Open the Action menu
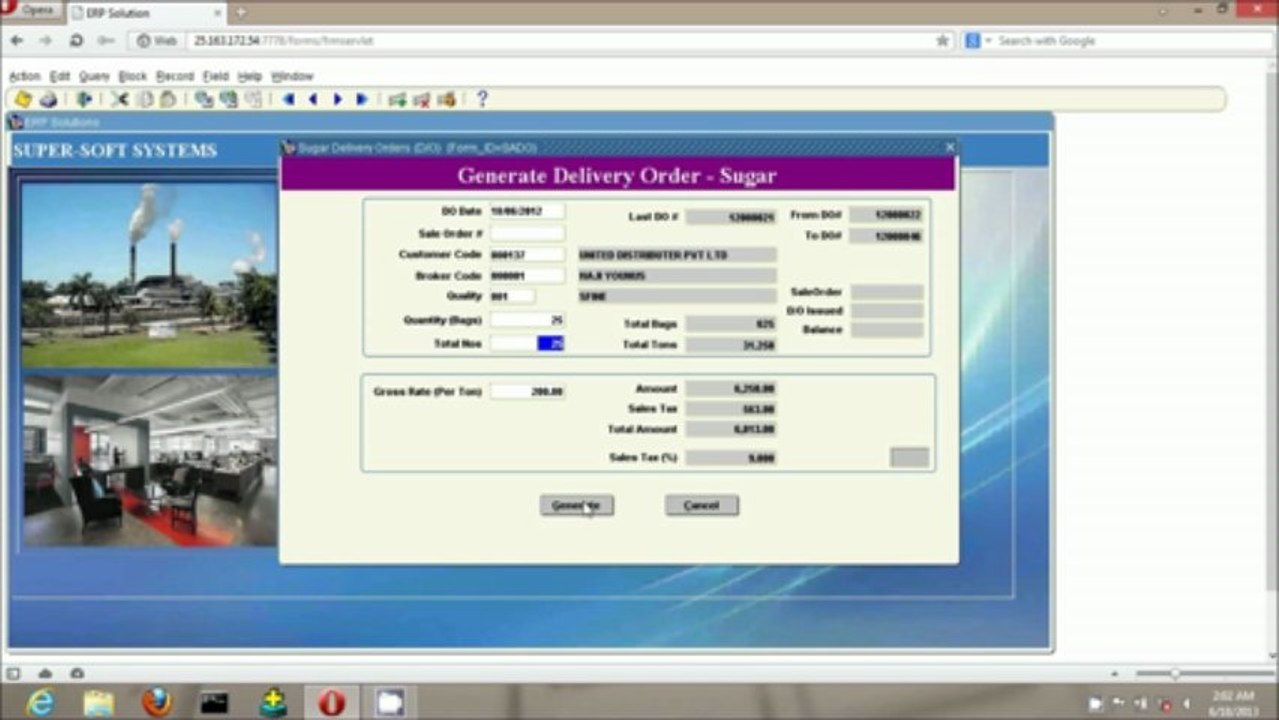This screenshot has width=1279, height=720. 24,76
